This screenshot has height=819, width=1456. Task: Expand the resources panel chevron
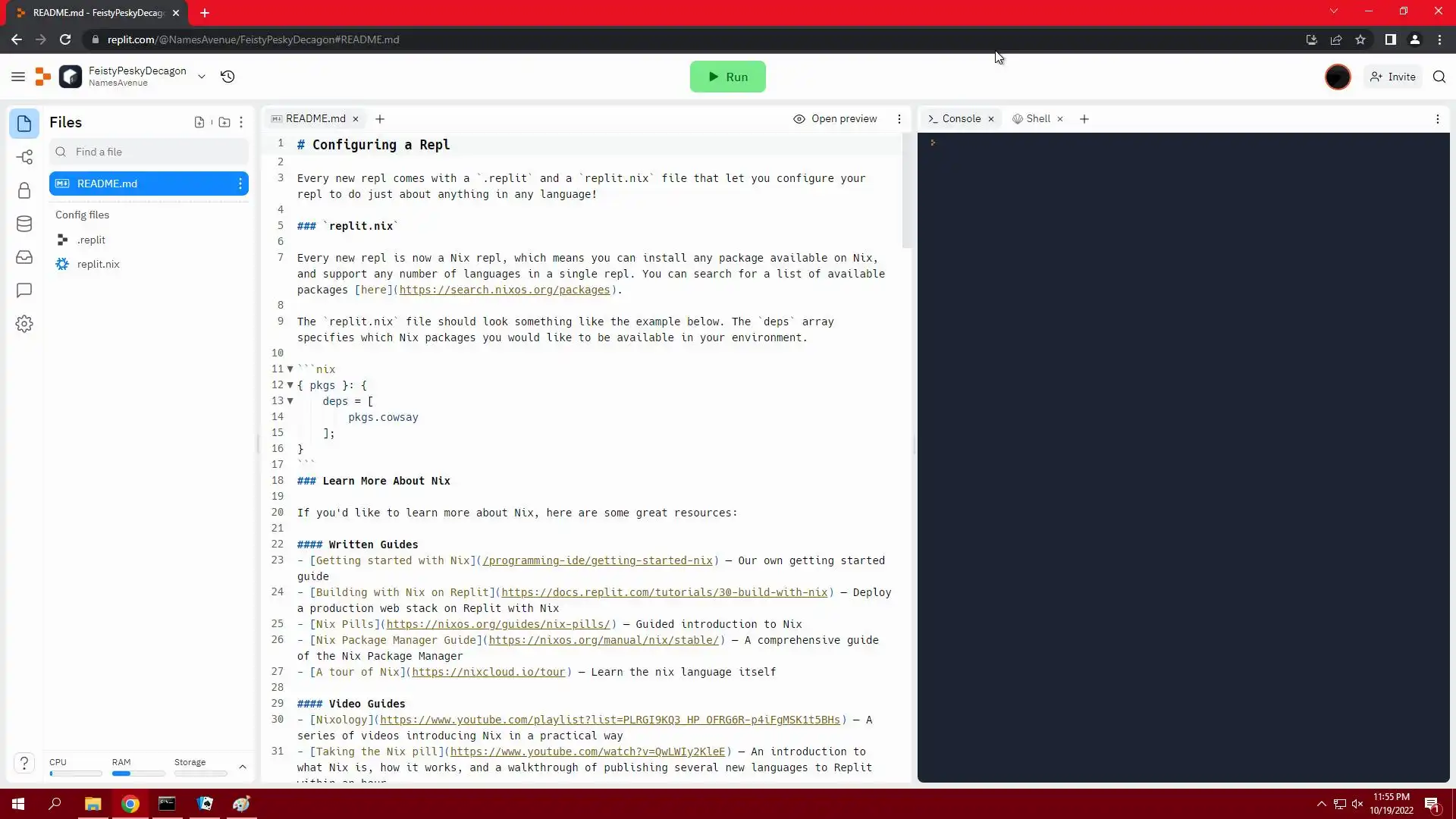pos(243,767)
